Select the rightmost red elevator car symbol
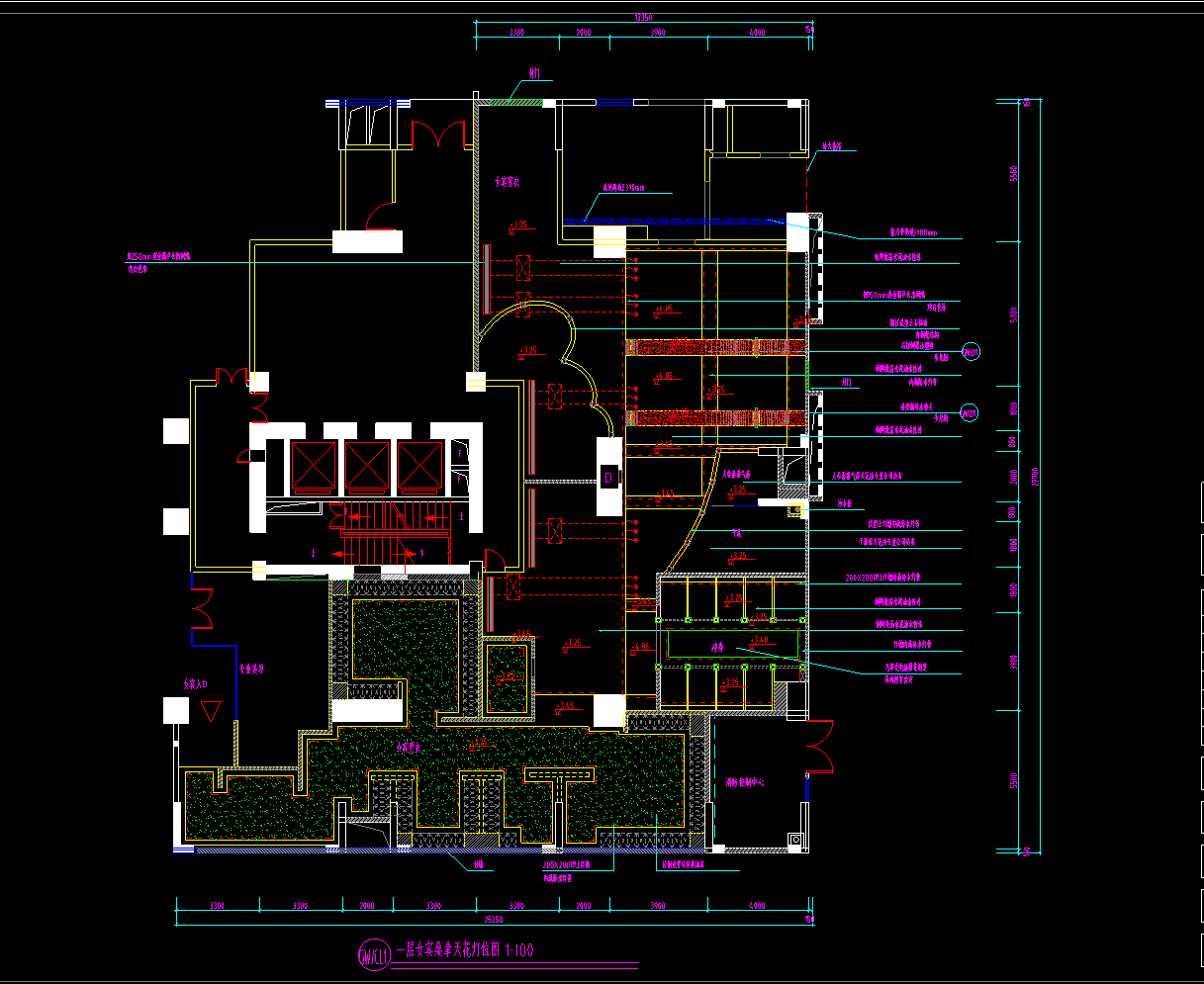This screenshot has height=984, width=1204. 420,467
